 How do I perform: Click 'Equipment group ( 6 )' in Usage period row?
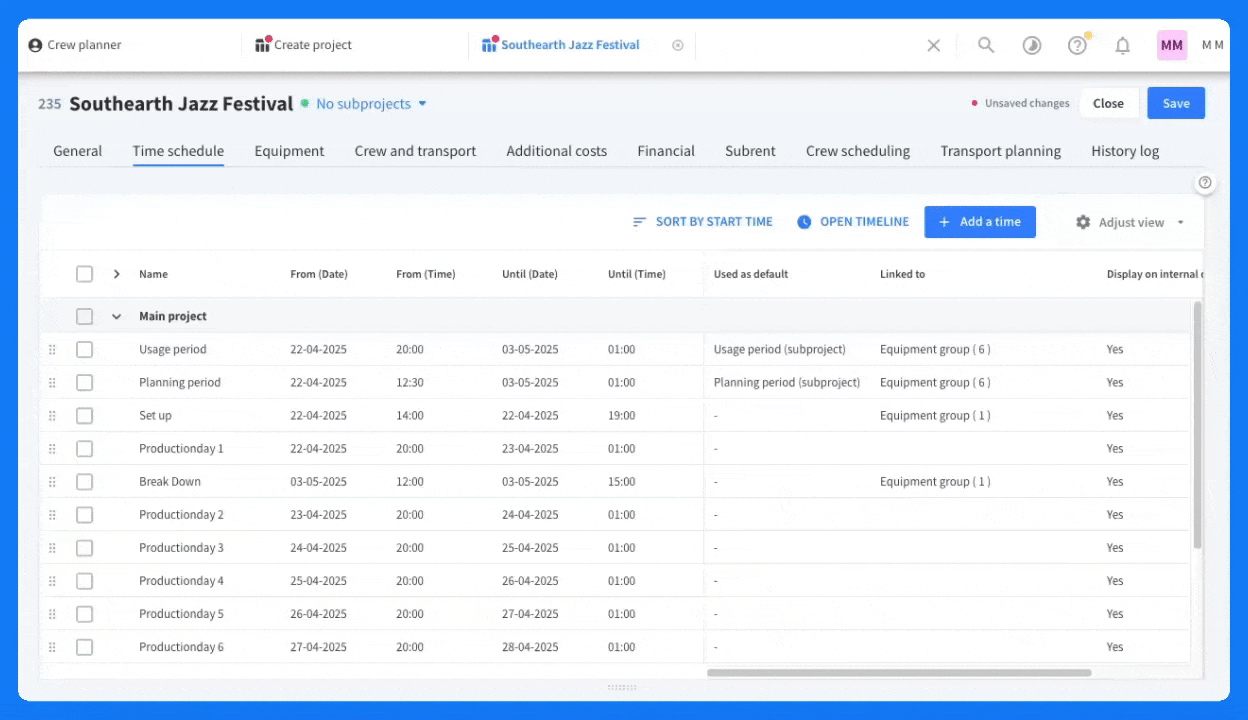click(935, 349)
